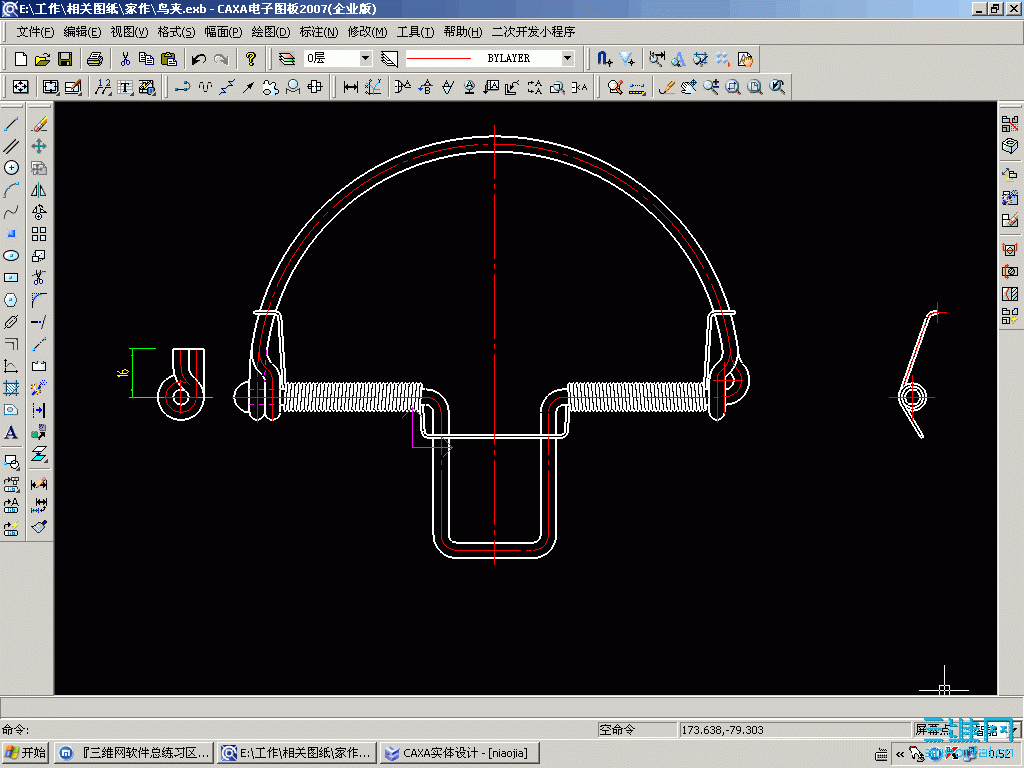Click the linear dimension tool icon
Image resolution: width=1024 pixels, height=768 pixels.
tap(351, 87)
